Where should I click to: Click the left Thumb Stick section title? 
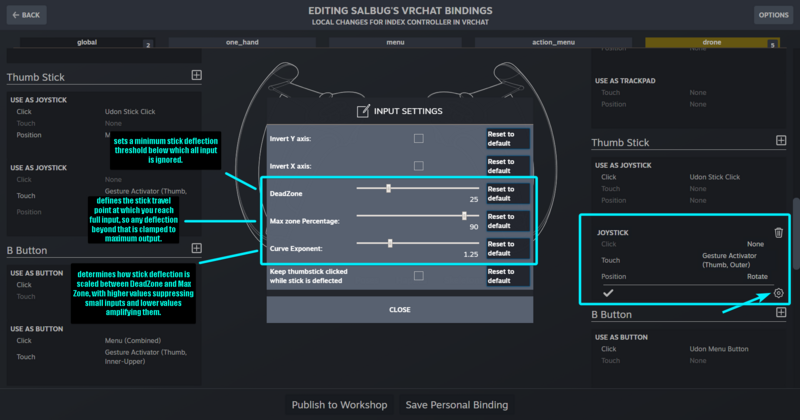[x=36, y=78]
